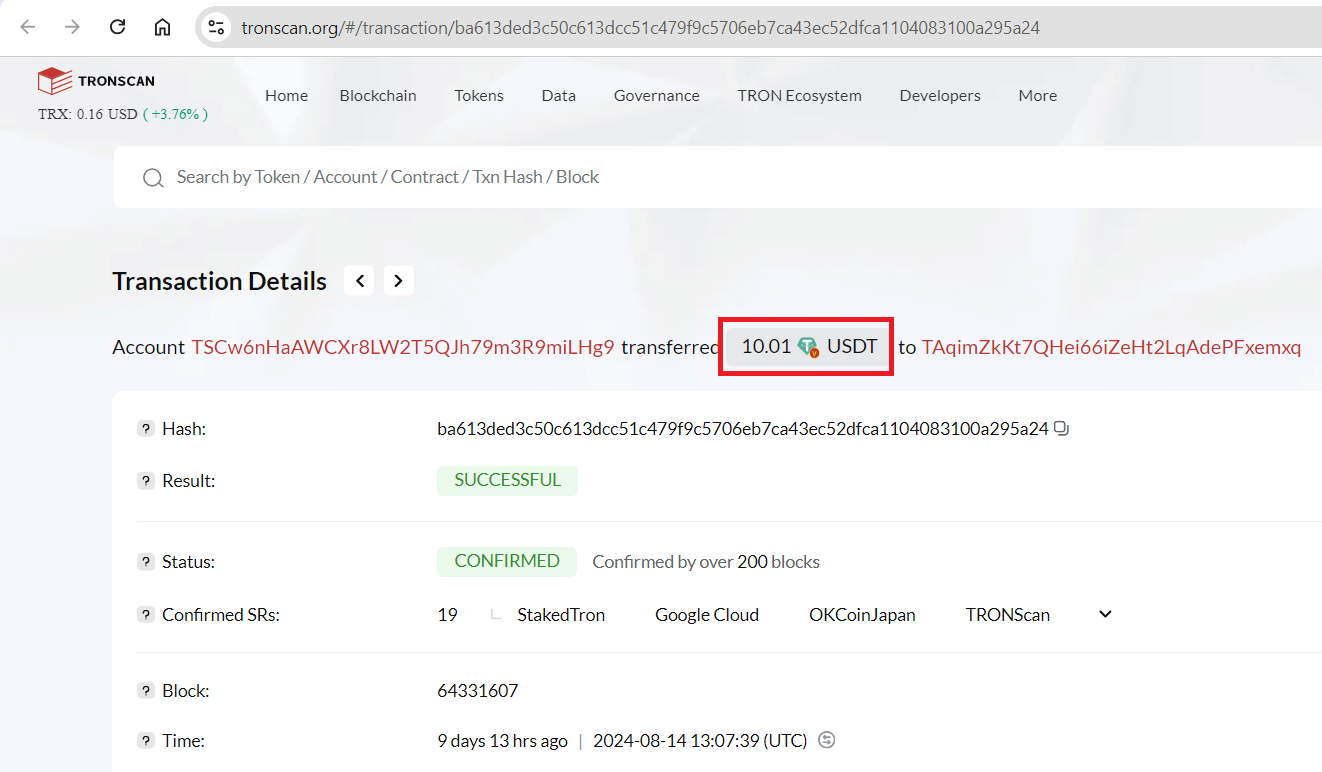This screenshot has width=1322, height=772.
Task: Click the confirmed SRs count 19
Action: pos(447,615)
